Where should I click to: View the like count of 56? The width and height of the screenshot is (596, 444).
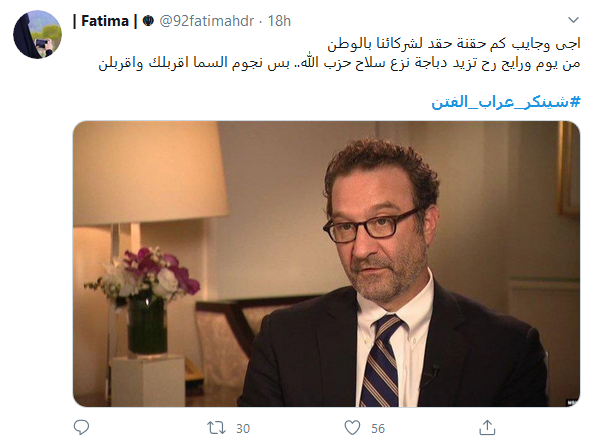[378, 428]
